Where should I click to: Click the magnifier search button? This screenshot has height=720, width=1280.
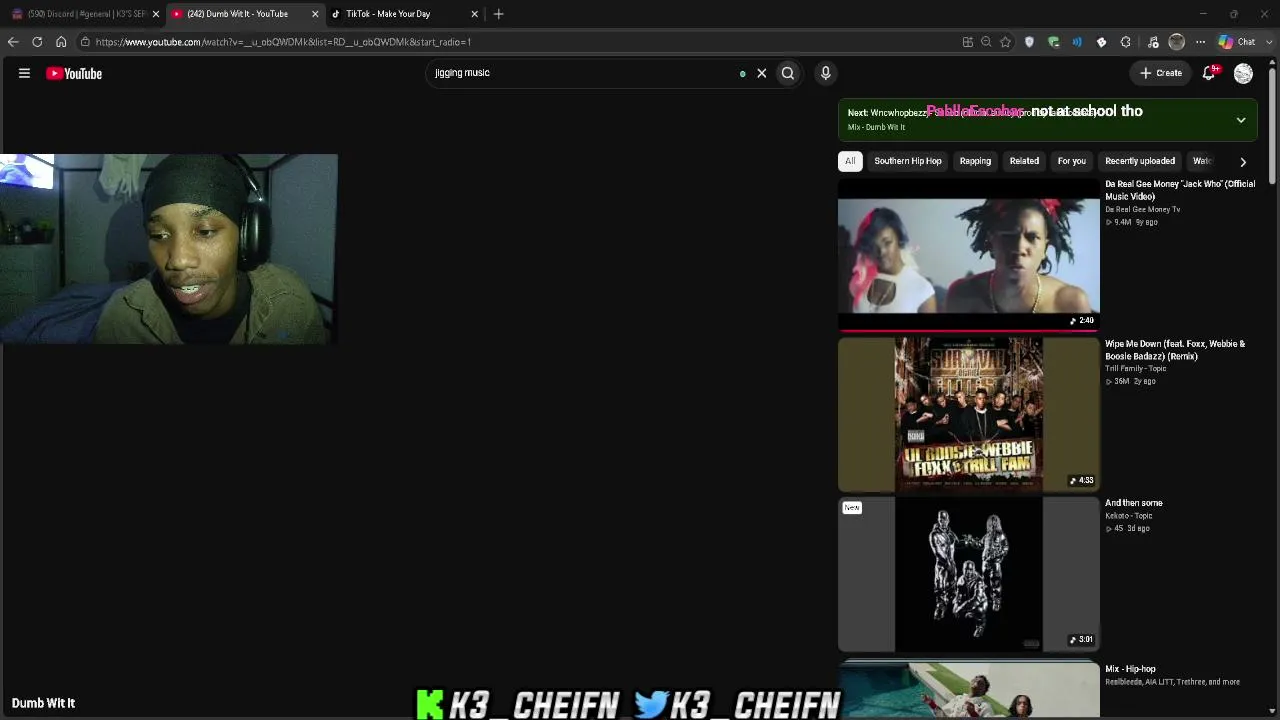788,73
